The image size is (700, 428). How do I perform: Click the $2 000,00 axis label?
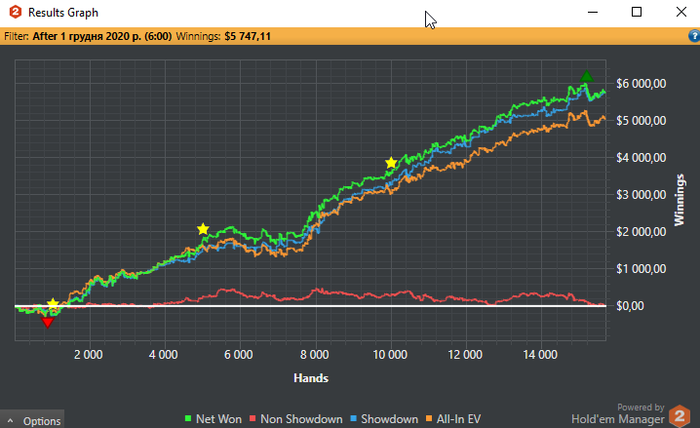pos(641,232)
